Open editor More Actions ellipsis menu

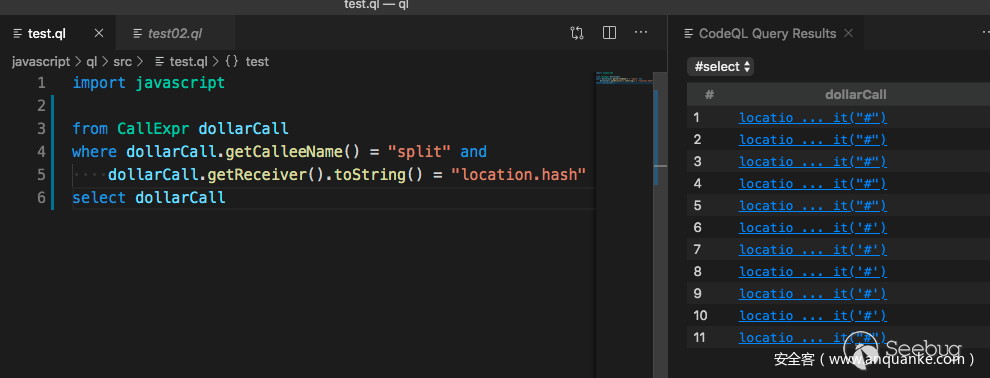[641, 33]
